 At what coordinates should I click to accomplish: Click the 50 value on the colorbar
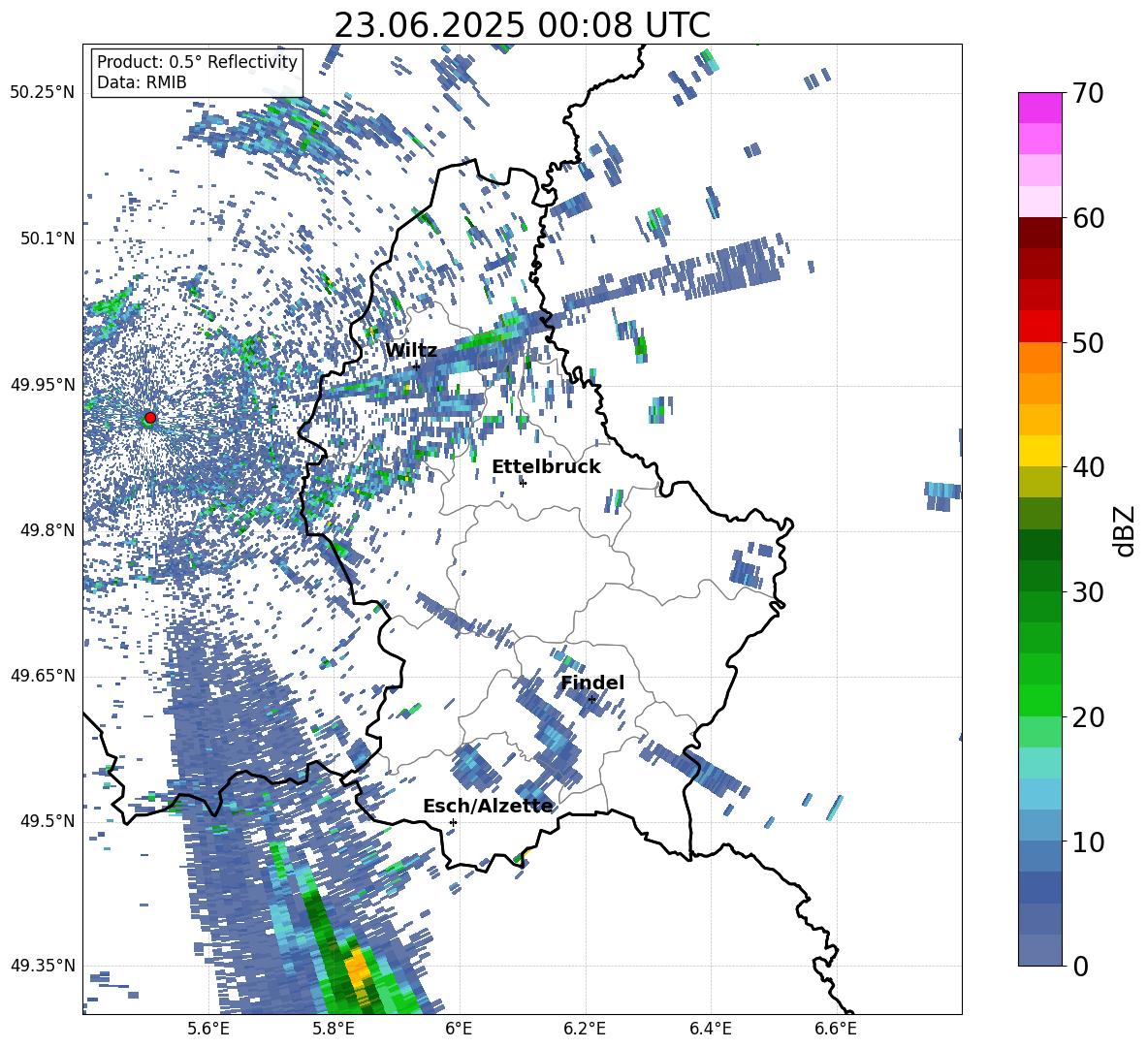[1088, 342]
